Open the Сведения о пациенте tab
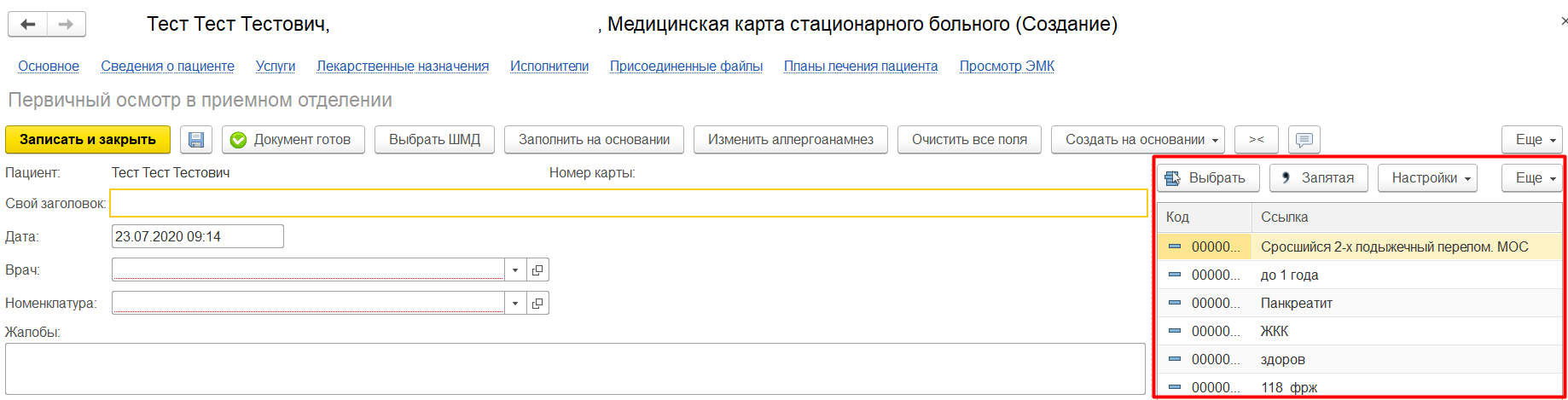 pos(167,67)
